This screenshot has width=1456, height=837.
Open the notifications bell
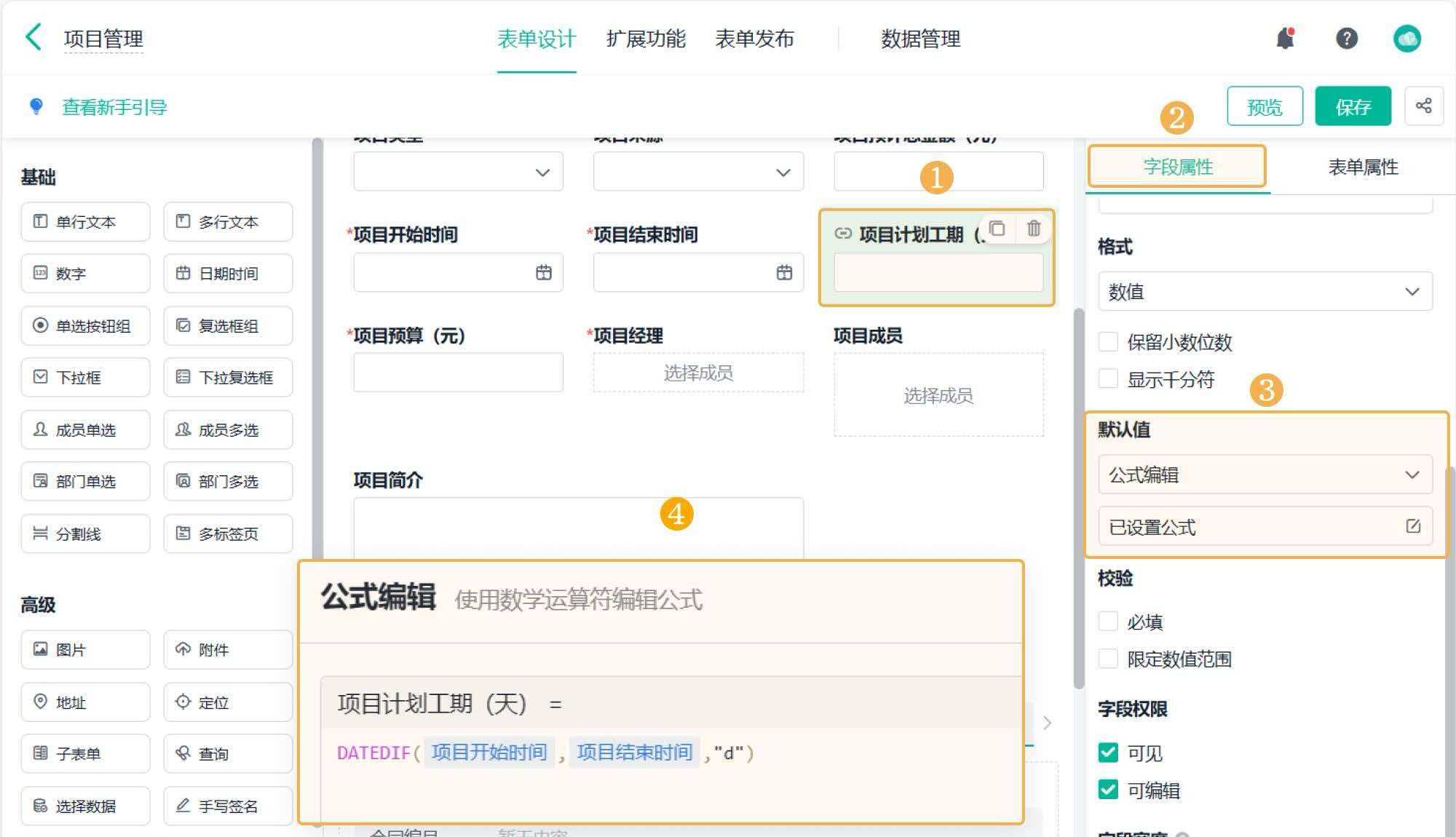tap(1285, 38)
